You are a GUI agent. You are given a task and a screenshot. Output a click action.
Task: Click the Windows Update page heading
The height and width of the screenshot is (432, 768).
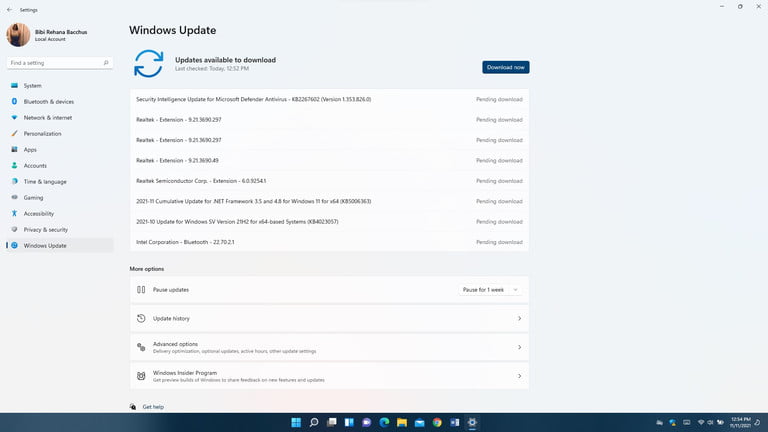[172, 30]
